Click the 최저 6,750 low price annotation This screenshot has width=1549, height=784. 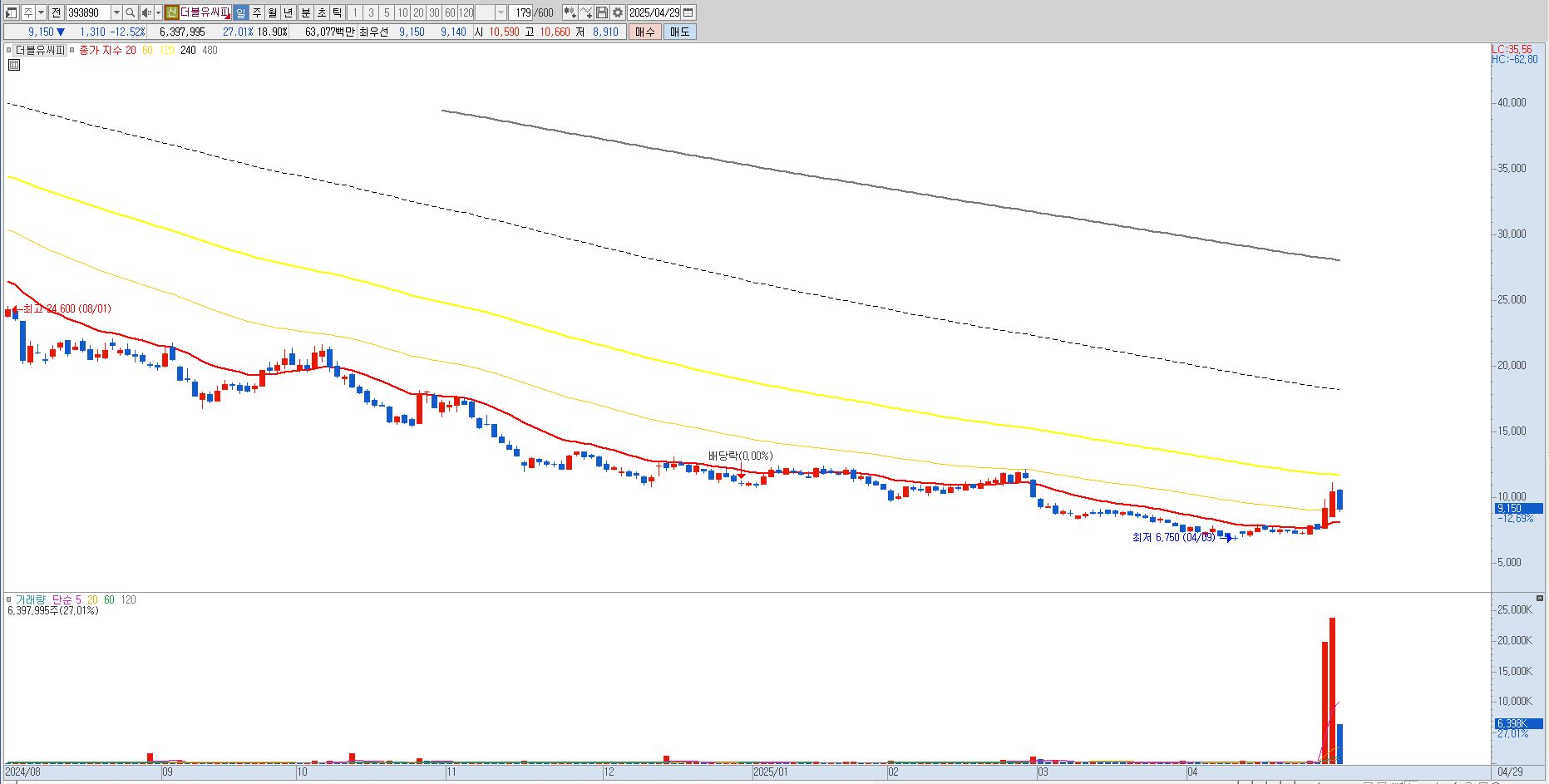click(x=1173, y=538)
